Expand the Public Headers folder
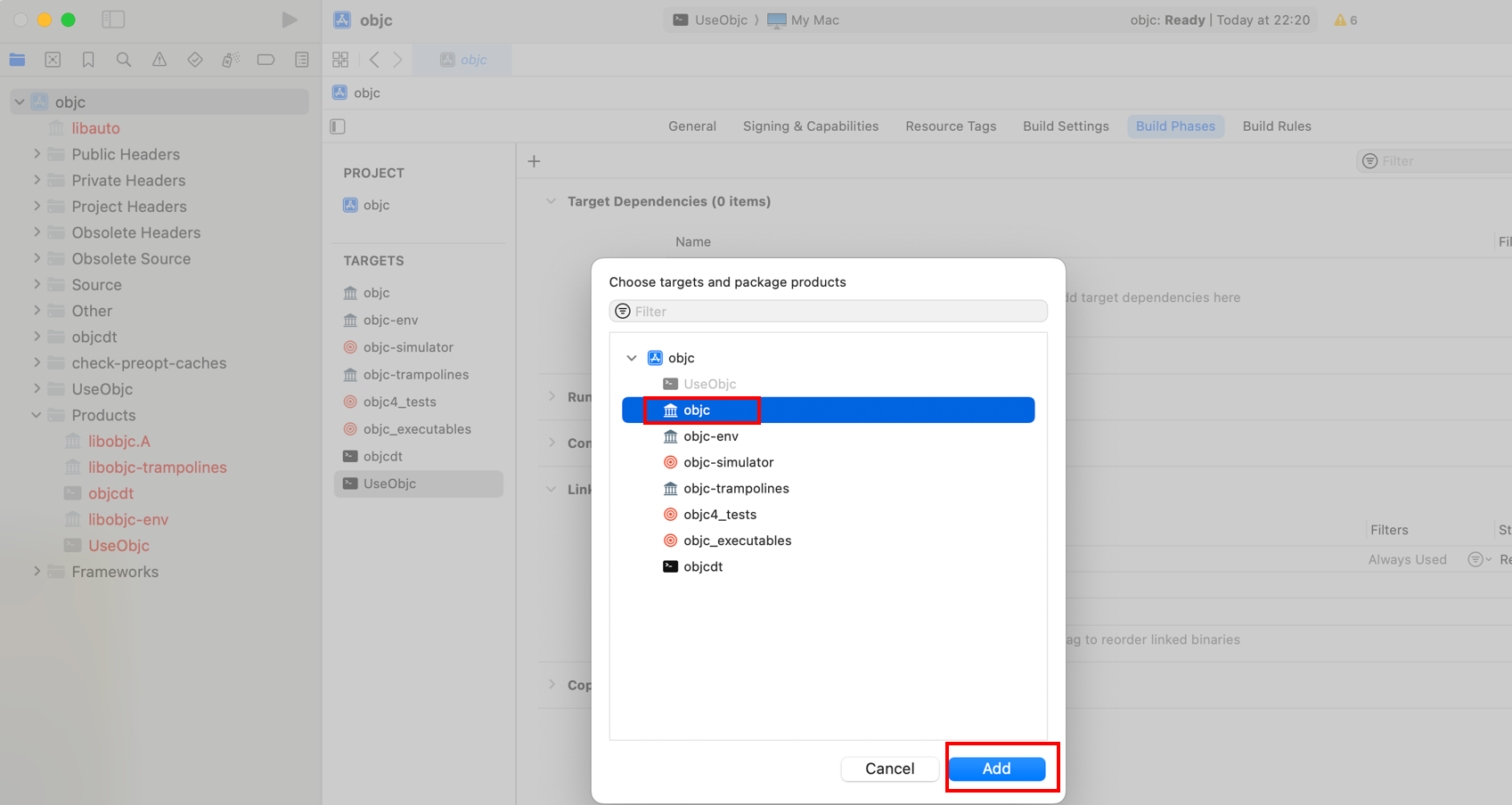Screen dimensions: 1512x805 pyautogui.click(x=37, y=154)
